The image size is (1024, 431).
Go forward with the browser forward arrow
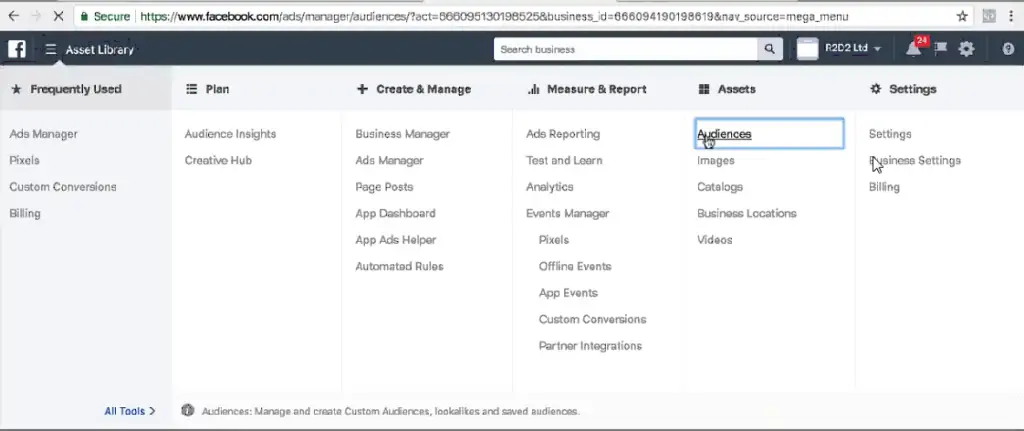point(35,16)
